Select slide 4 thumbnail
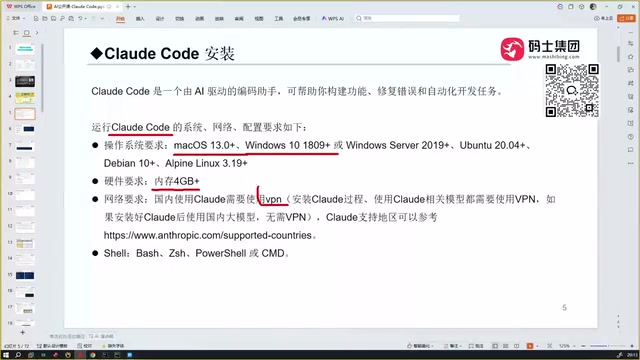The image size is (640, 360). pyautogui.click(x=25, y=98)
